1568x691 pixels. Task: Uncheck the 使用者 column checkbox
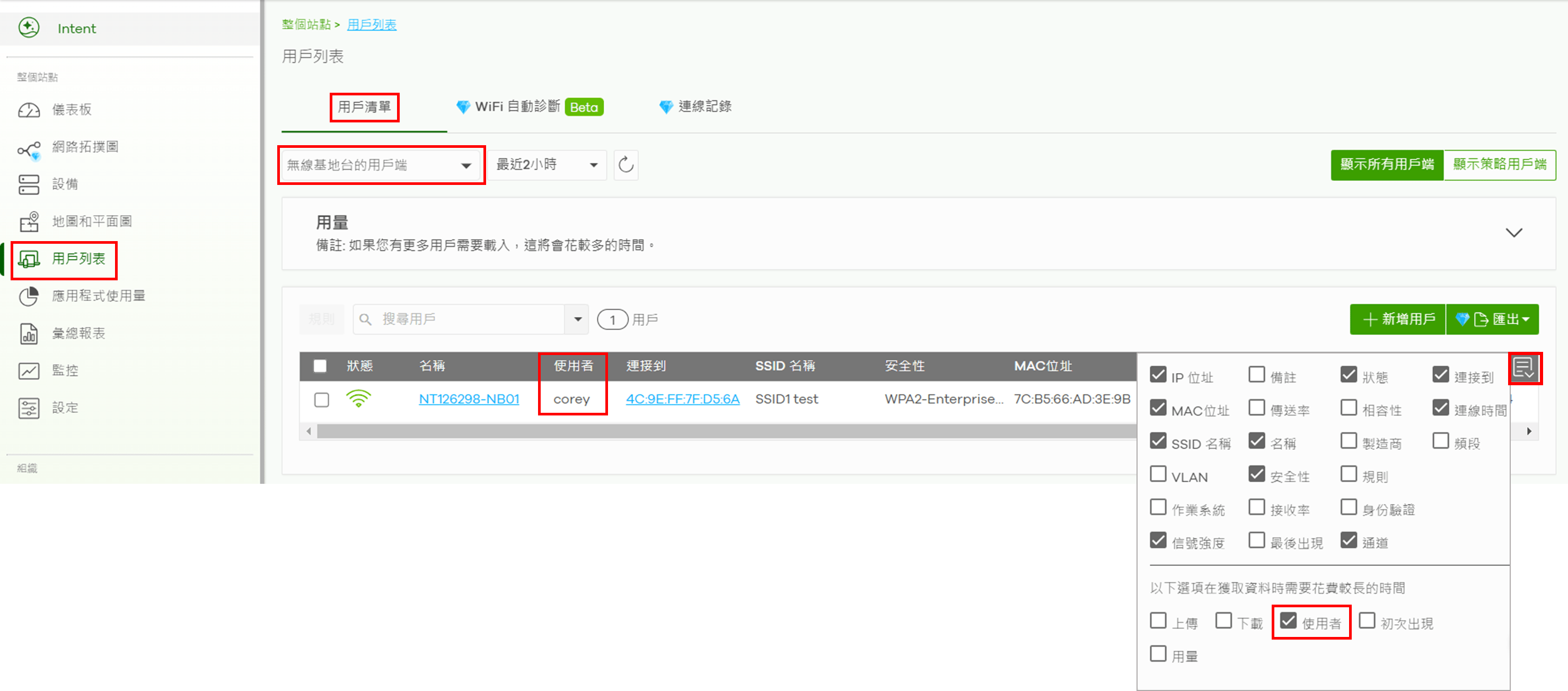[x=1288, y=621]
